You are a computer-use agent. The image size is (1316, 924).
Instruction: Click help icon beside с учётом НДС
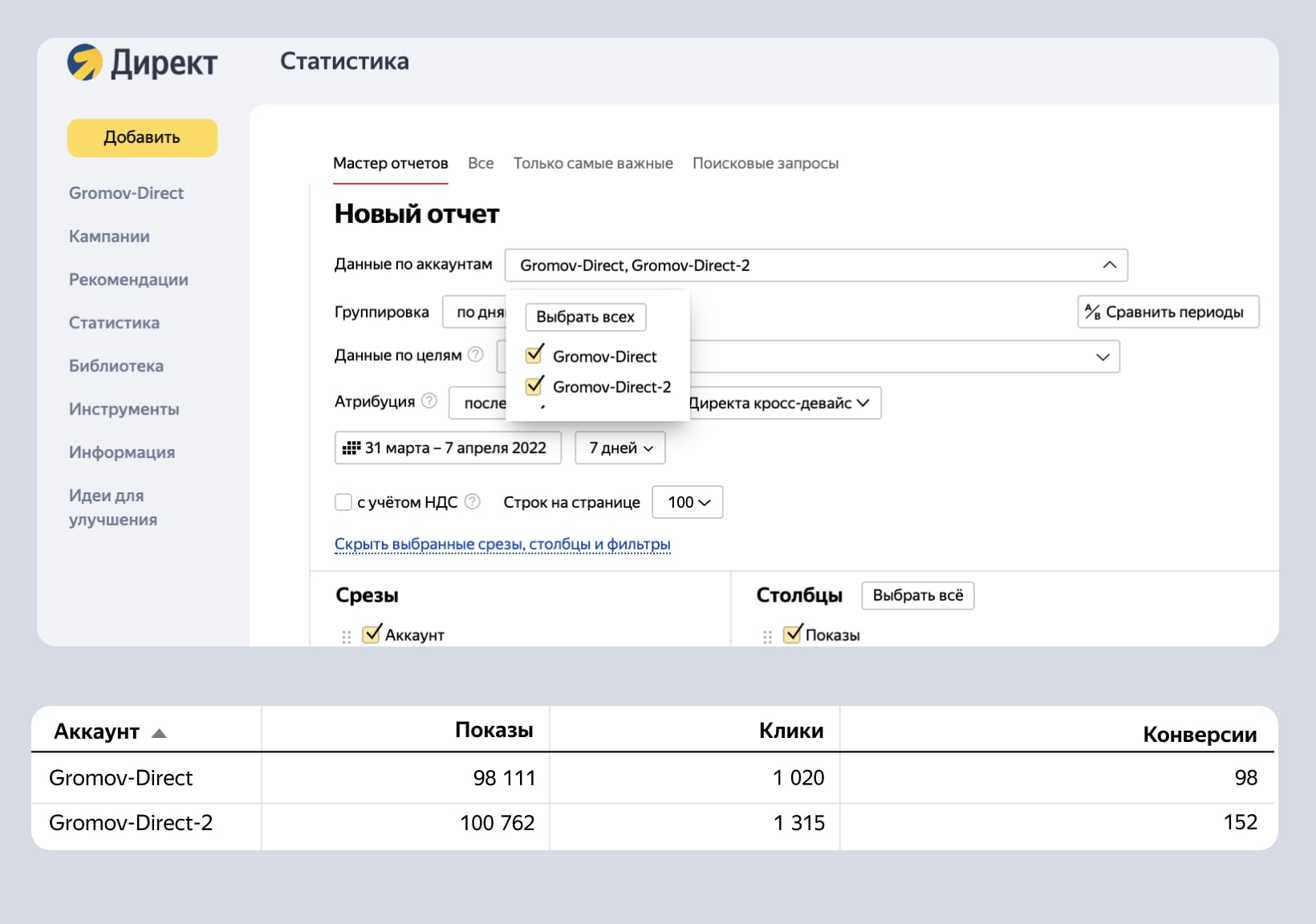tap(473, 502)
